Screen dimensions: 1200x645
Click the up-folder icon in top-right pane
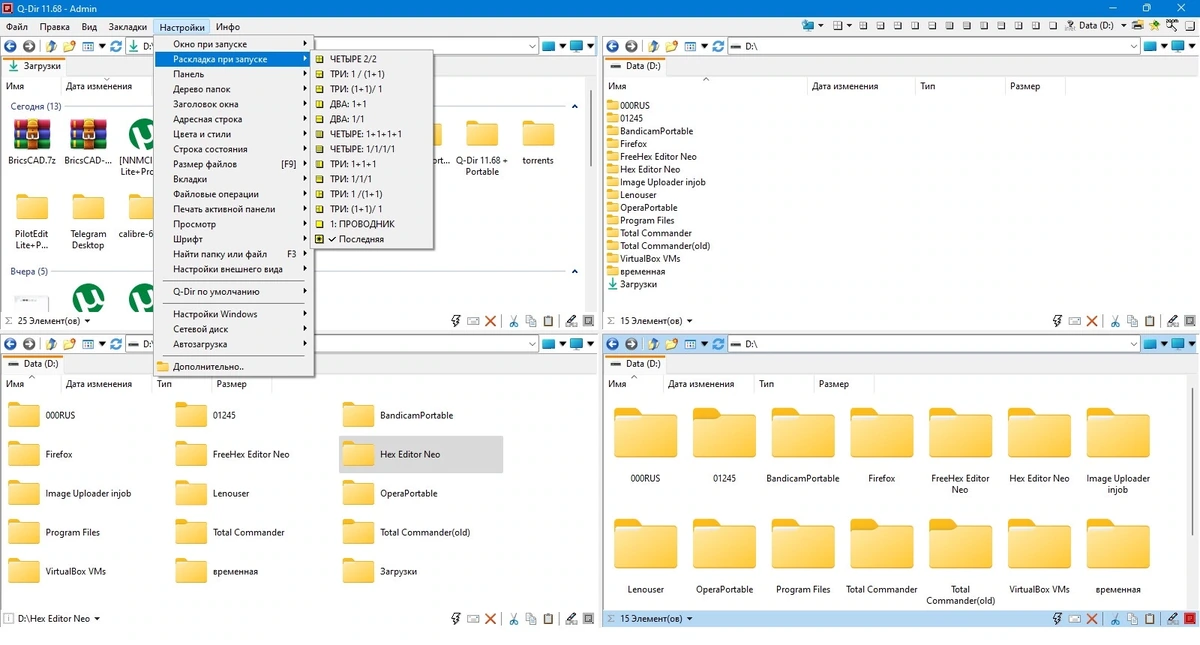[653, 46]
